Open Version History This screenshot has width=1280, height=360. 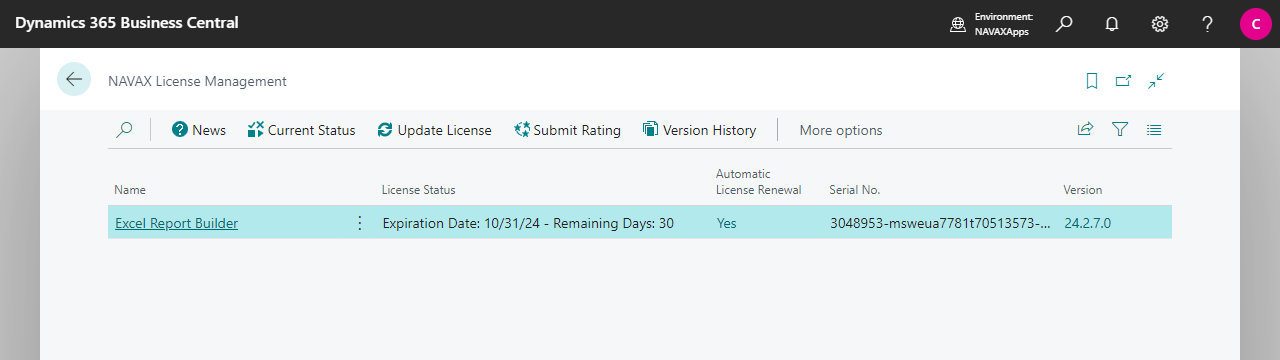[x=699, y=130]
